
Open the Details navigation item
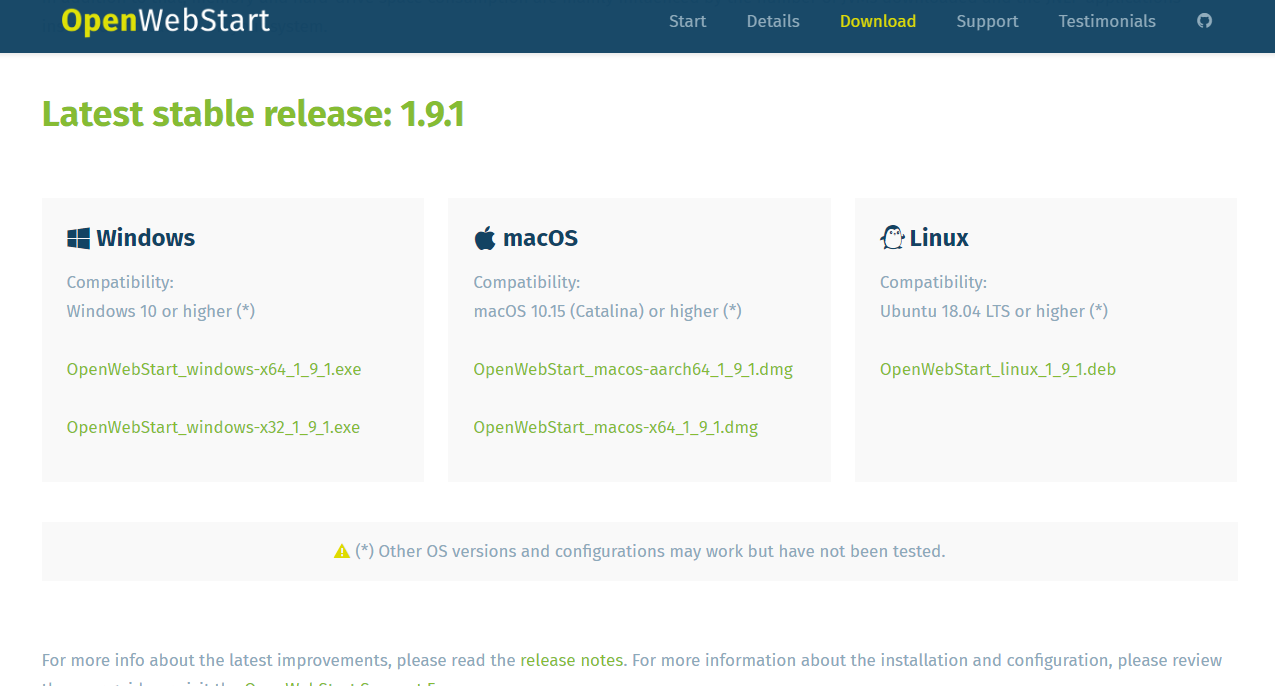(773, 21)
